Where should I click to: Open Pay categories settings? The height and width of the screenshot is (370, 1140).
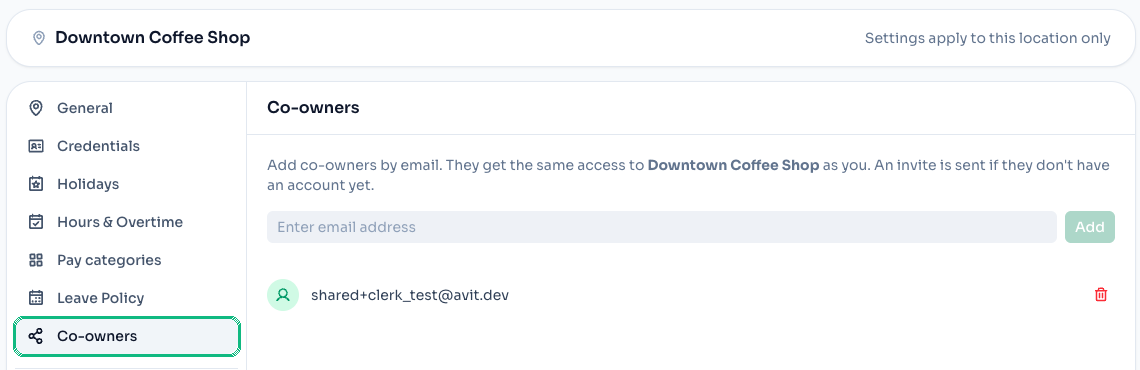pyautogui.click(x=127, y=260)
